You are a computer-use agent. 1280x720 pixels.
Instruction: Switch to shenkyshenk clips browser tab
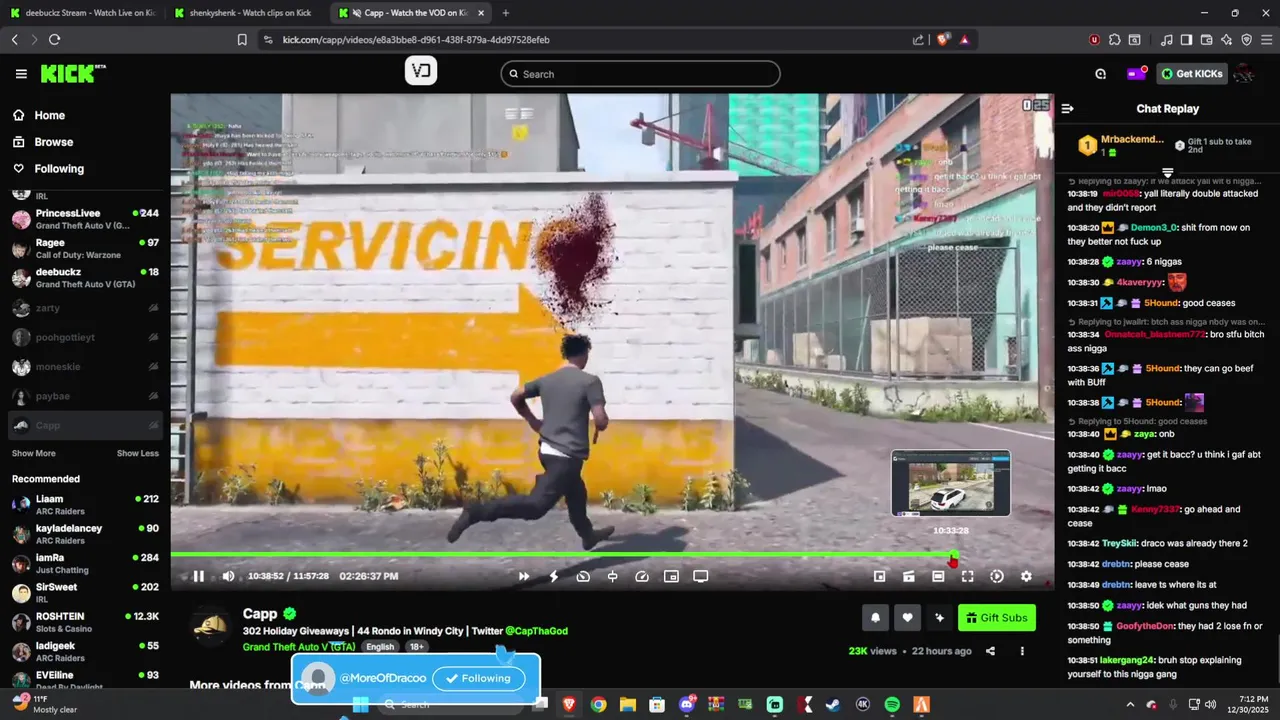tap(243, 13)
